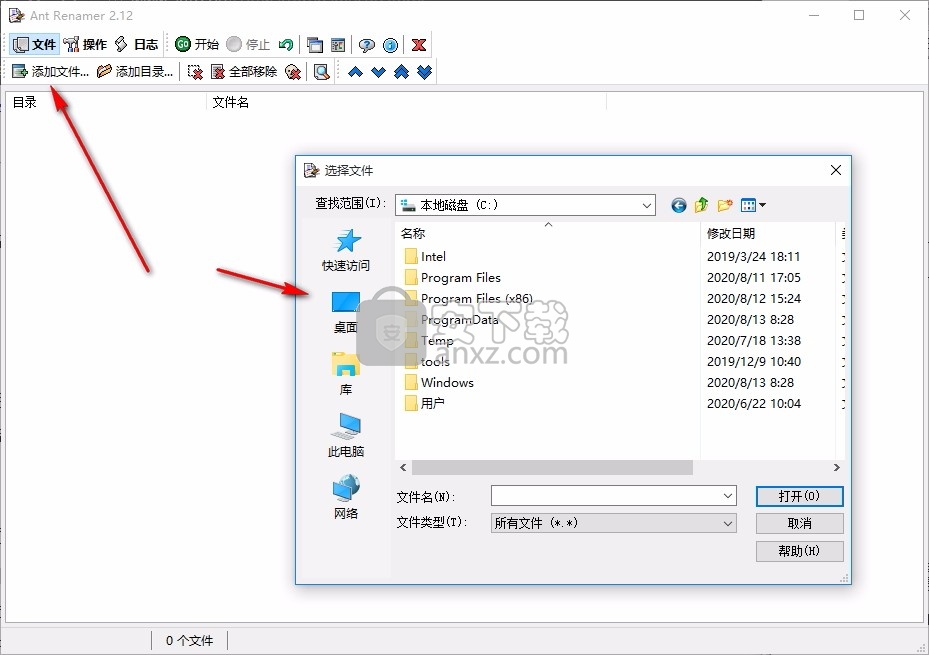Start renaming with the 开始 Go button
The image size is (929, 655).
[197, 44]
